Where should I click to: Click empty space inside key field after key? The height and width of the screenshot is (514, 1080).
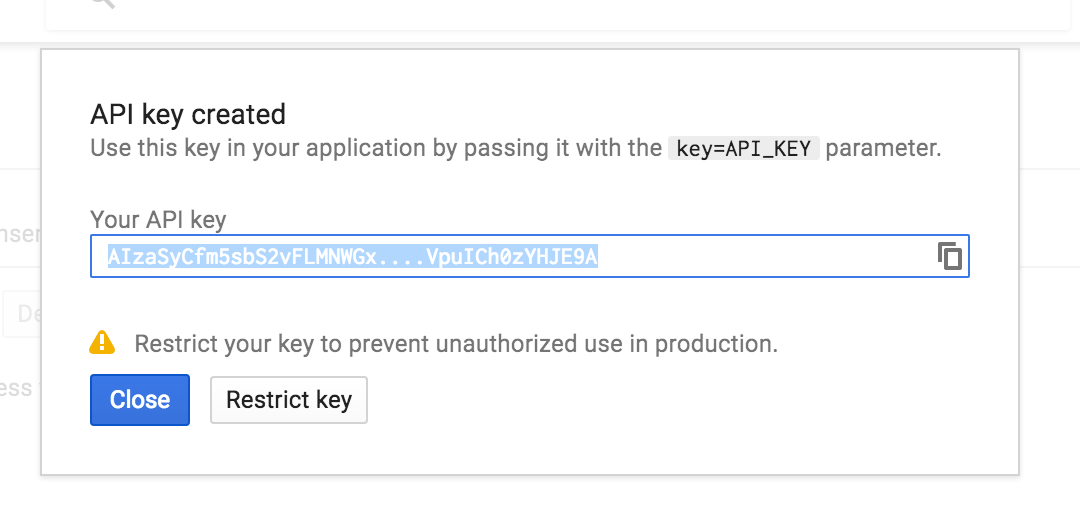click(x=765, y=256)
